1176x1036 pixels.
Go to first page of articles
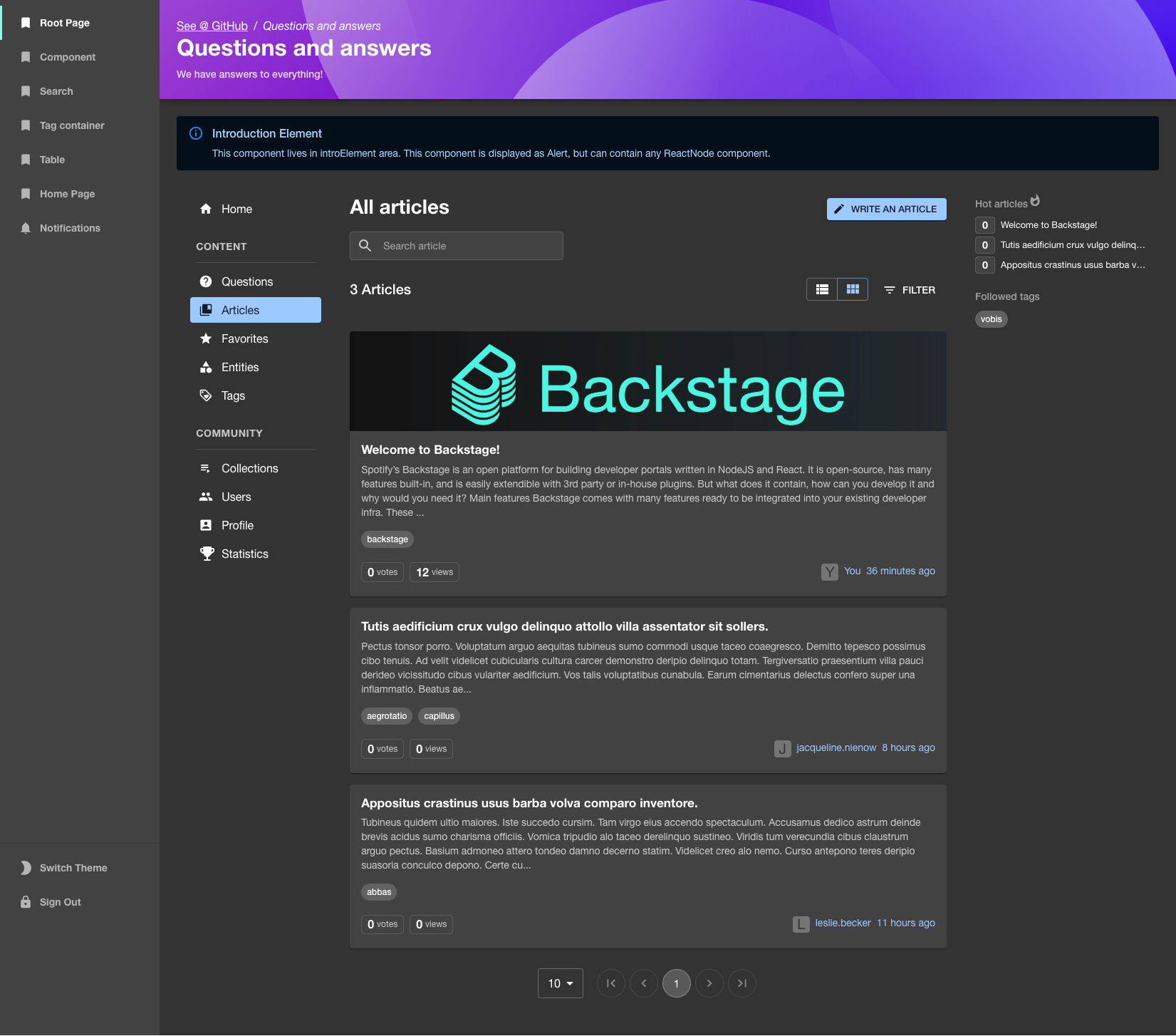tap(611, 983)
